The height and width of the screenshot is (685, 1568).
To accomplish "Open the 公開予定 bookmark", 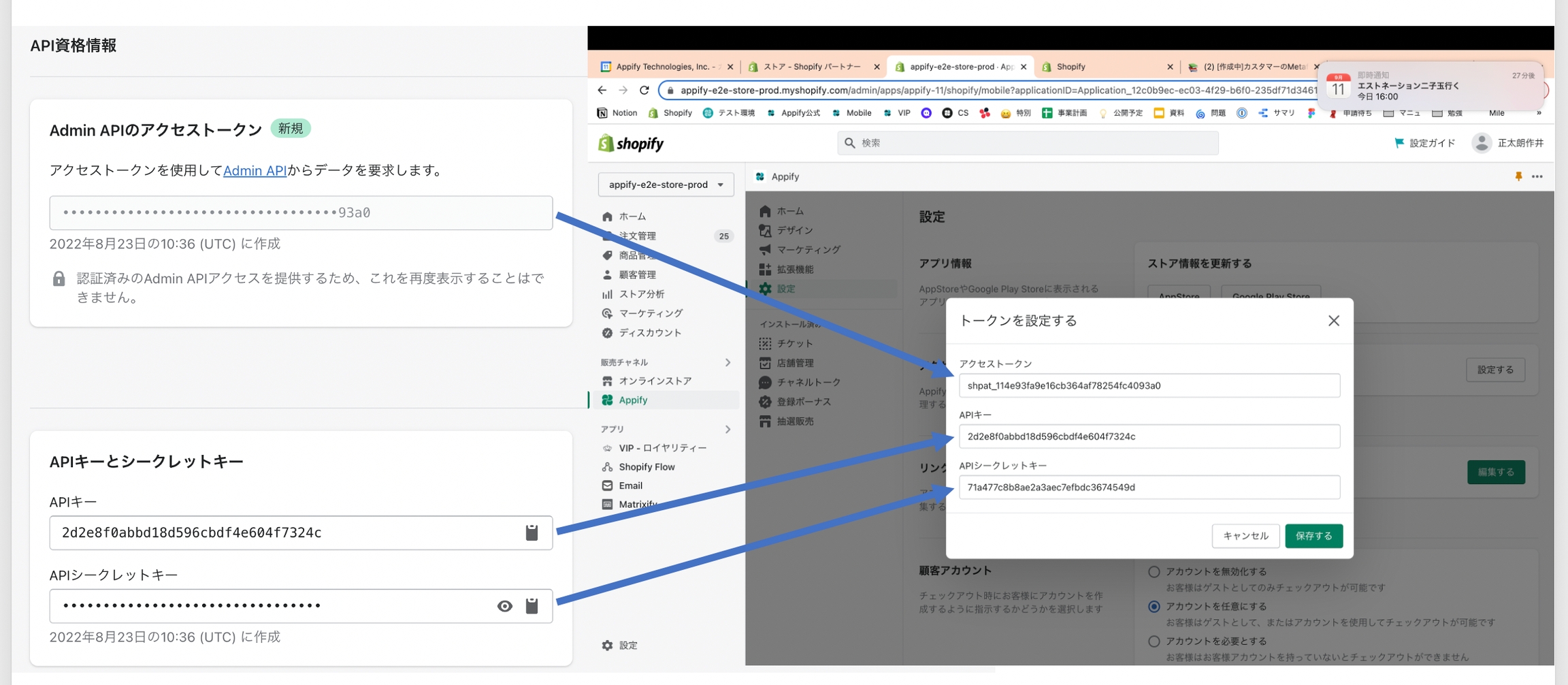I will click(x=1121, y=113).
